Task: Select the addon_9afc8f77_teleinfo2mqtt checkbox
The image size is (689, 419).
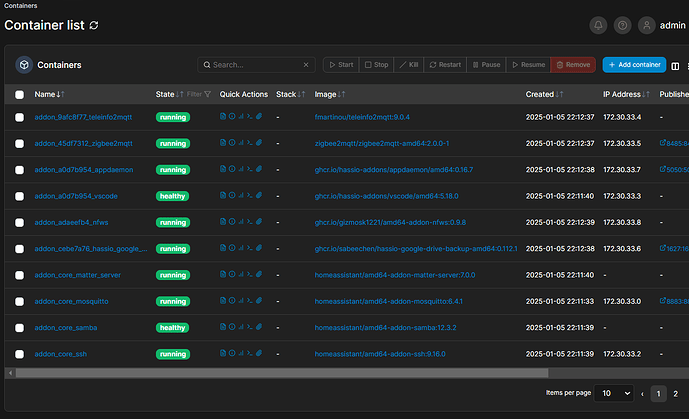Action: (x=19, y=117)
